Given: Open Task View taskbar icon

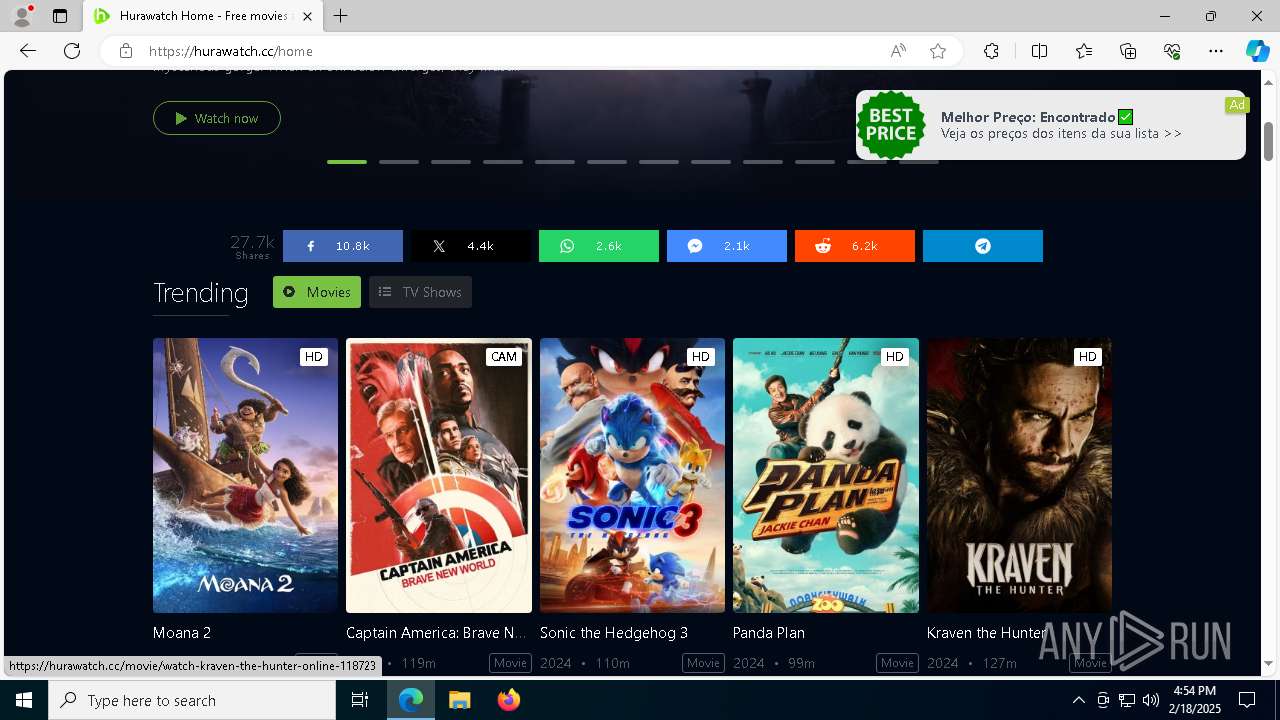Looking at the screenshot, I should pyautogui.click(x=360, y=700).
